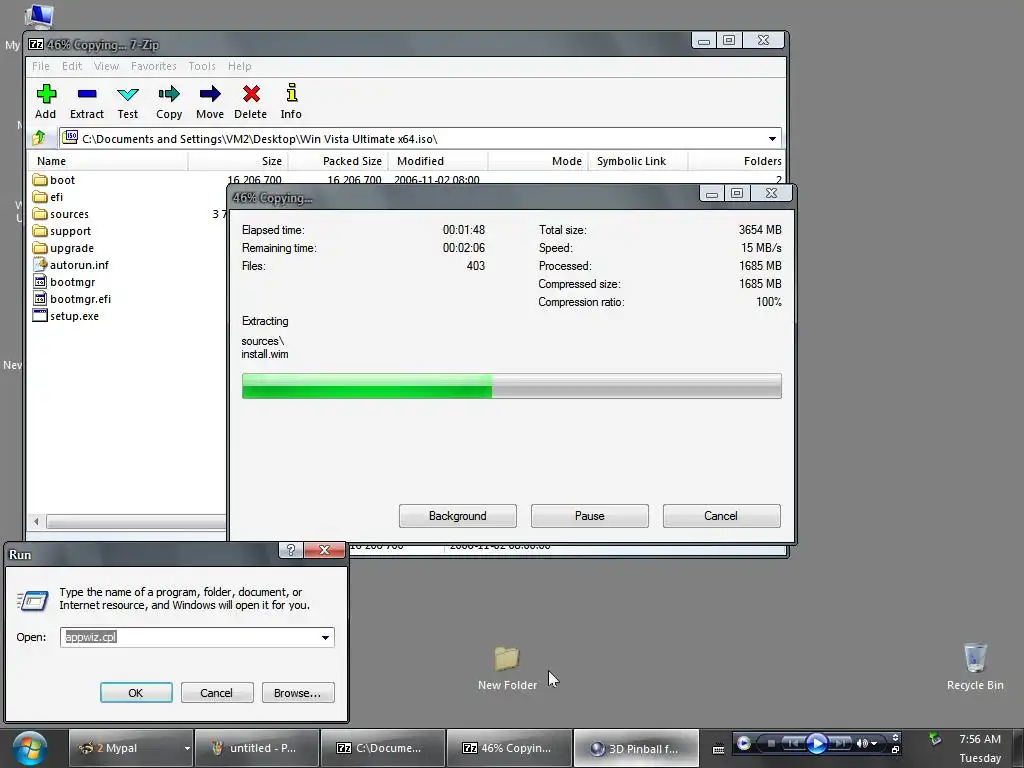The width and height of the screenshot is (1024, 768).
Task: Cancel the Run dialog
Action: pos(217,693)
